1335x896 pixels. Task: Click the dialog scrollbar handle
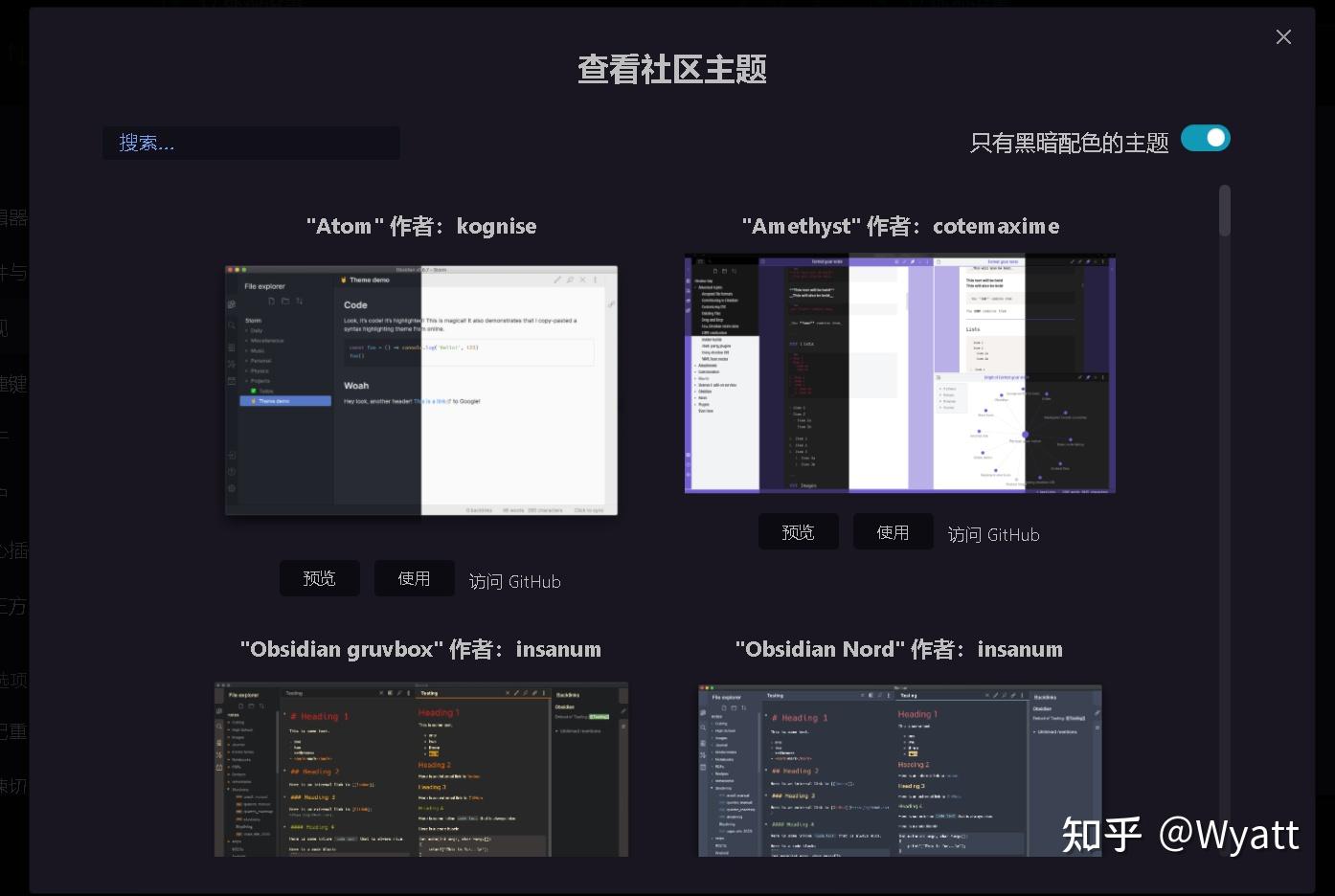(1224, 209)
